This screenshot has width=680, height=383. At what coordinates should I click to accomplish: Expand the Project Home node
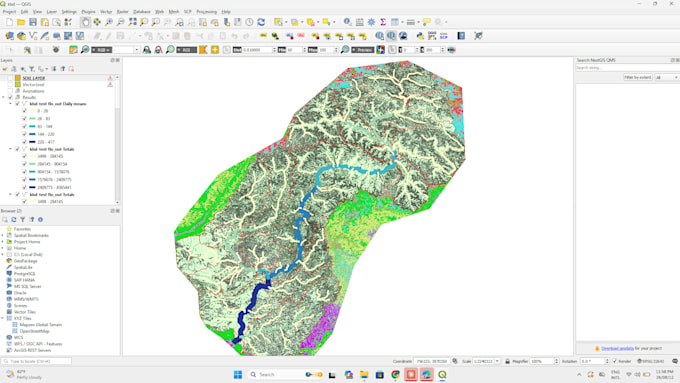[3, 242]
